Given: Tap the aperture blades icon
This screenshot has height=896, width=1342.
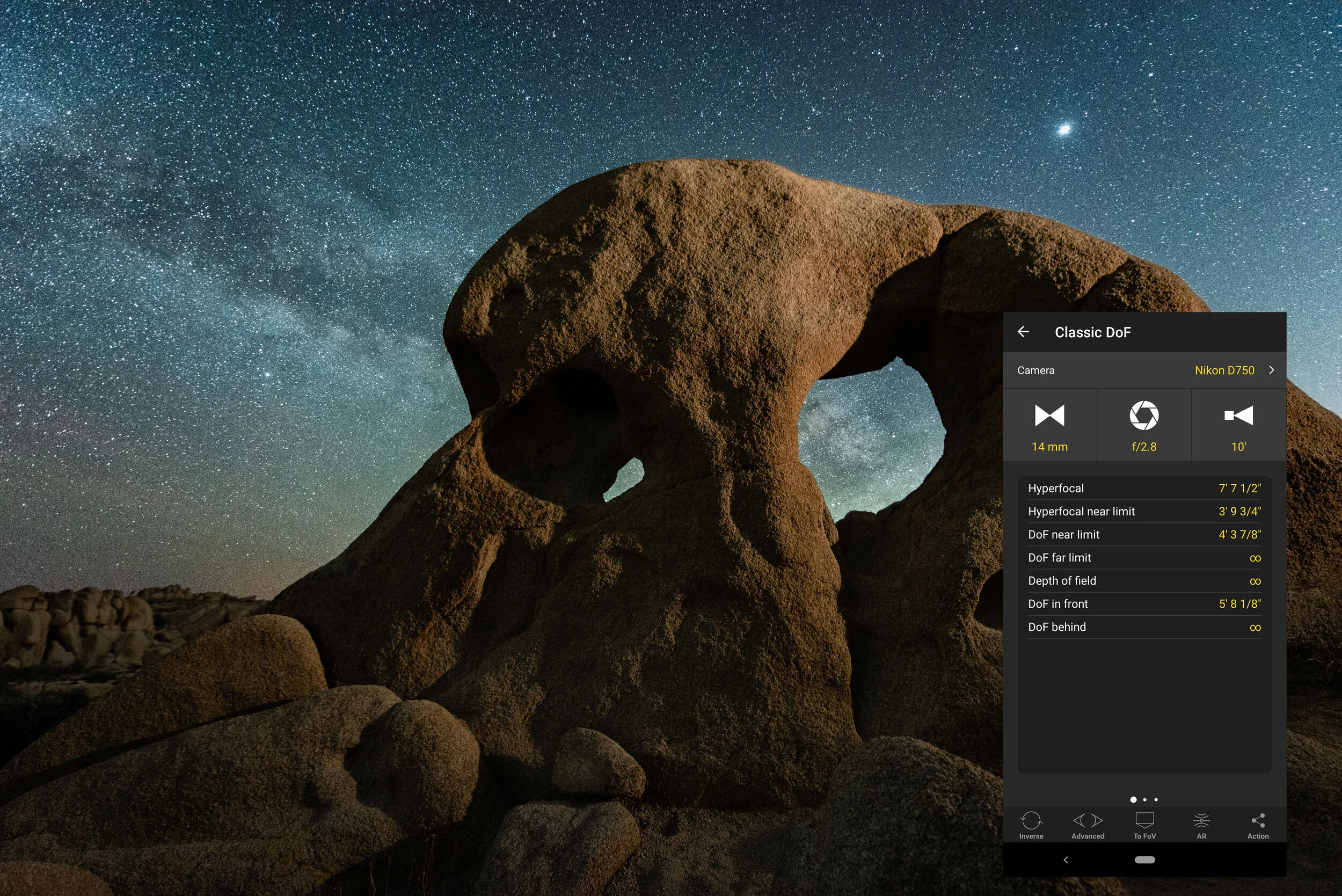Looking at the screenshot, I should [x=1144, y=416].
